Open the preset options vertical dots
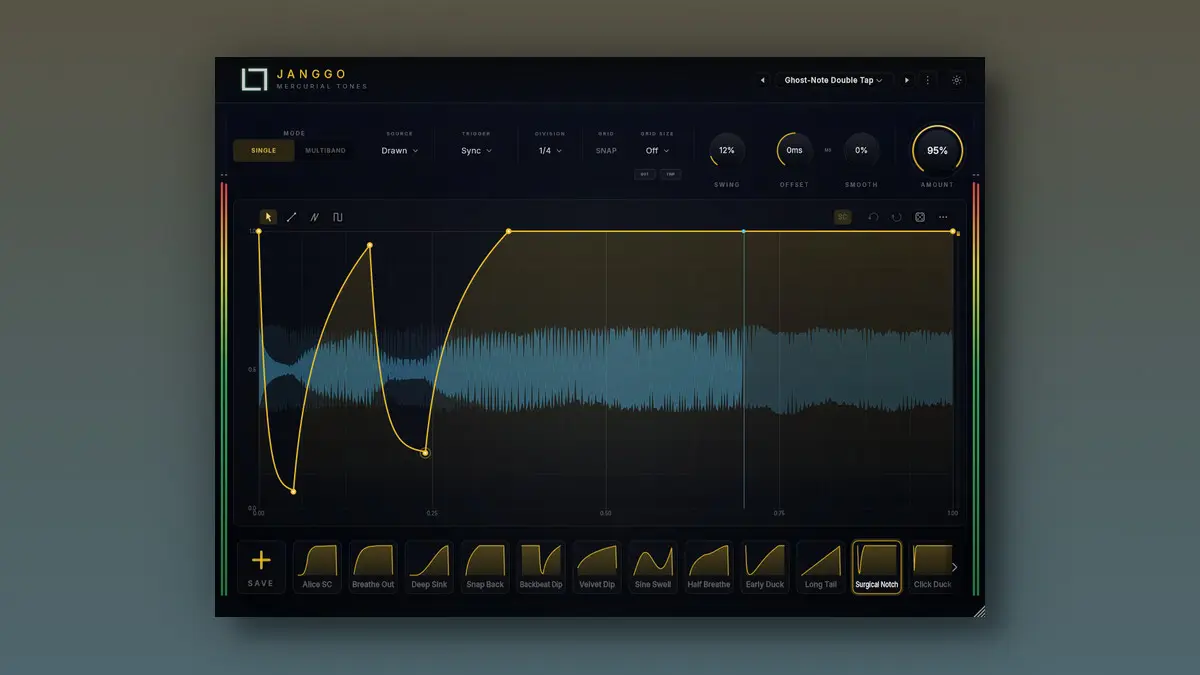1200x675 pixels. pyautogui.click(x=928, y=80)
